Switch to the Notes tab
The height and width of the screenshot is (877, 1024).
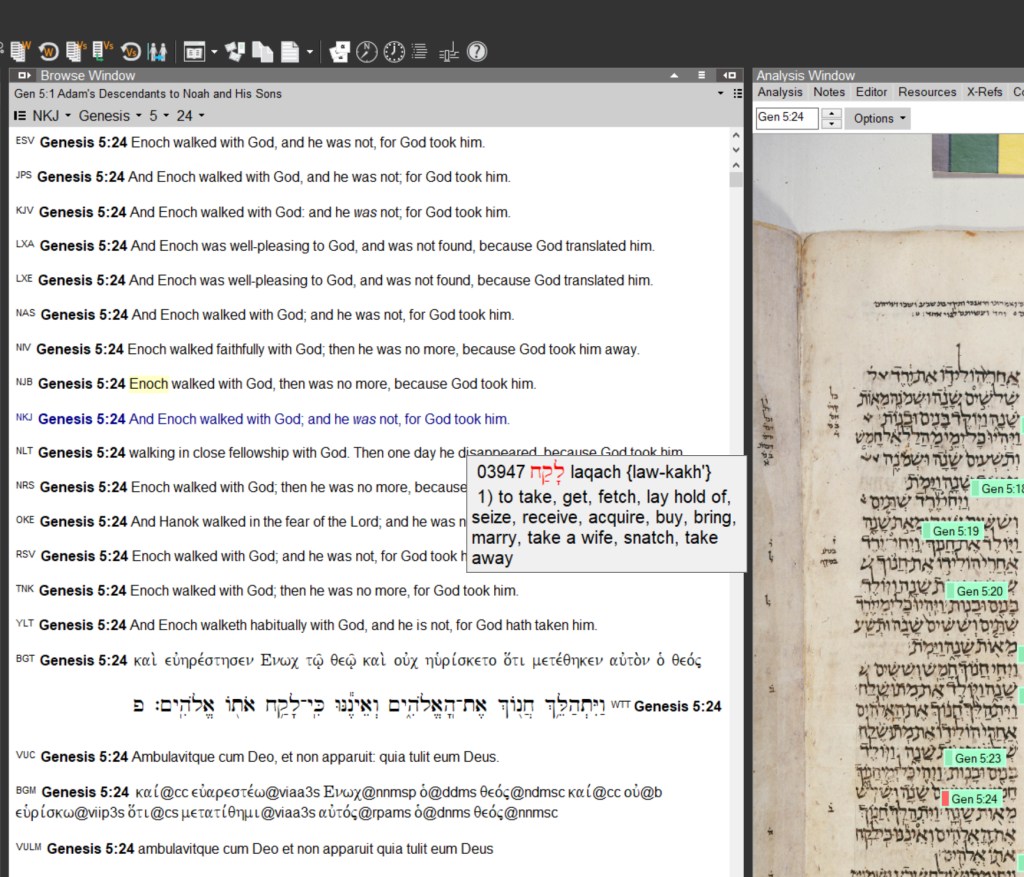[829, 92]
